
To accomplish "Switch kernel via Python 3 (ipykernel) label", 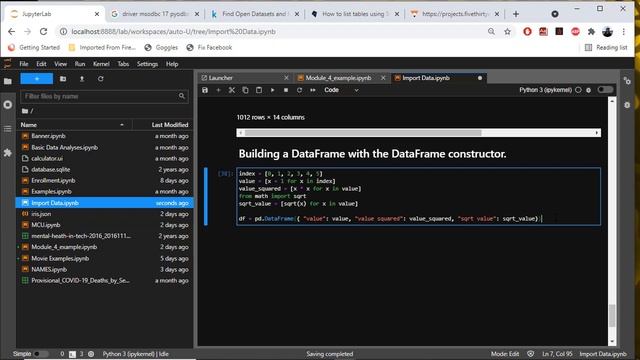I will tap(545, 90).
